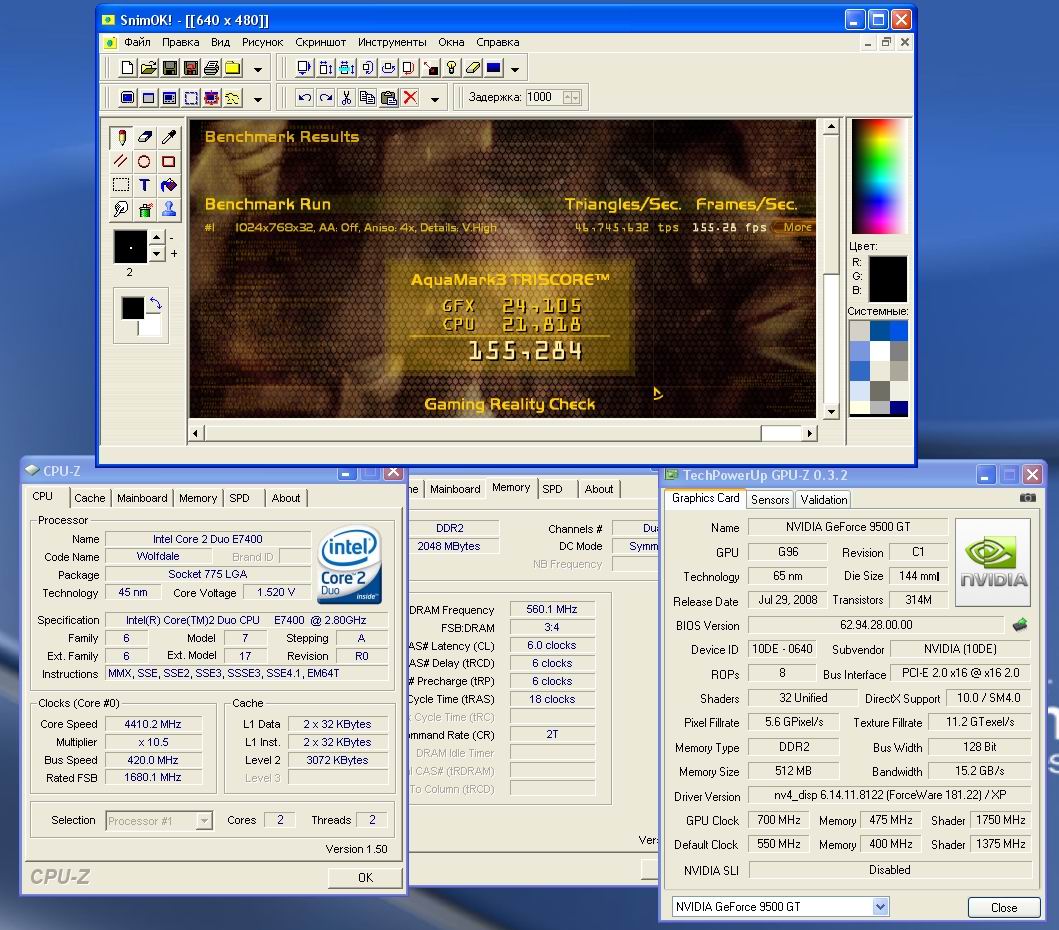Click the Paste clipboard icon

(x=389, y=98)
